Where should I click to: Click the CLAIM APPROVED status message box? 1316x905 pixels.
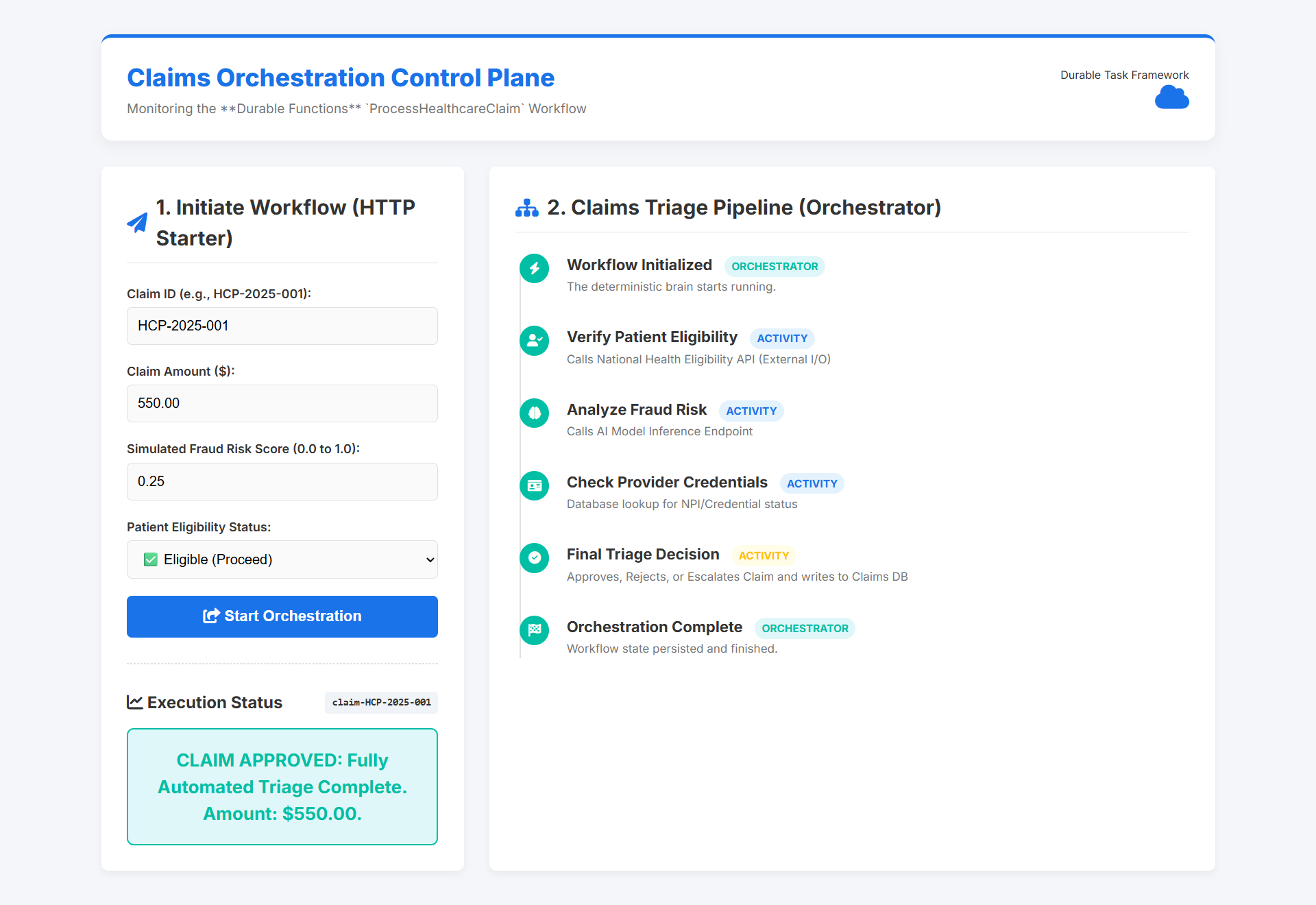[x=282, y=786]
